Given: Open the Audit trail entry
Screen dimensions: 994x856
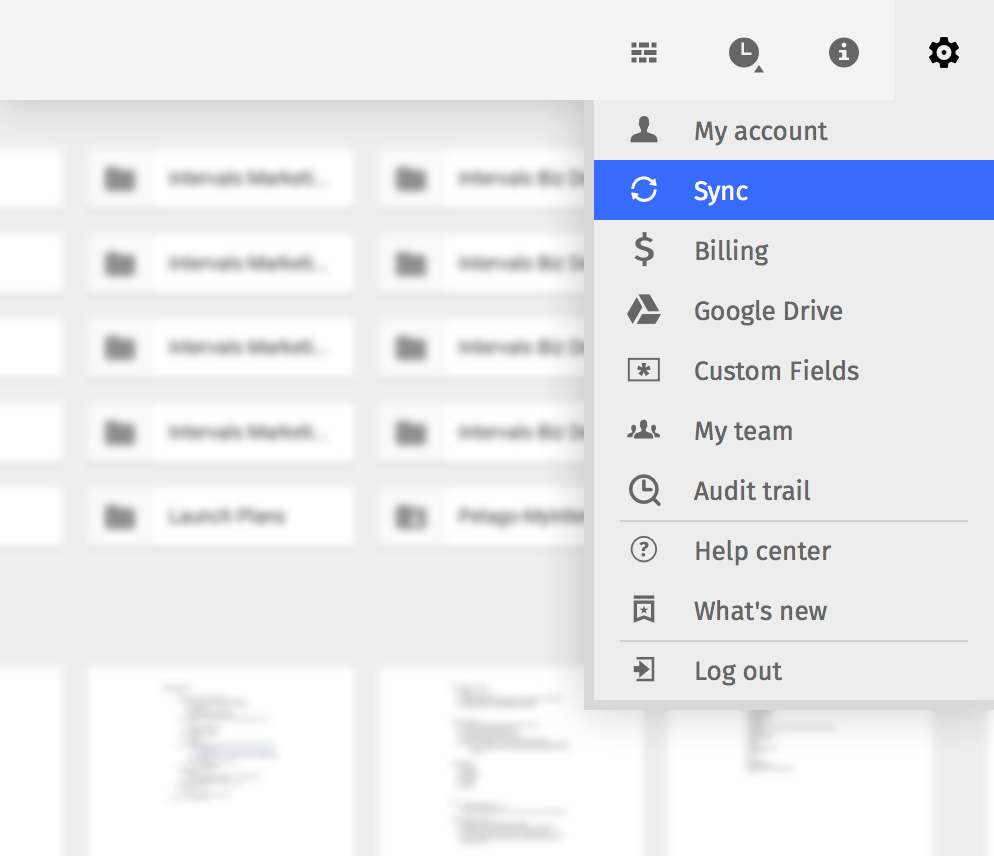Looking at the screenshot, I should (794, 490).
